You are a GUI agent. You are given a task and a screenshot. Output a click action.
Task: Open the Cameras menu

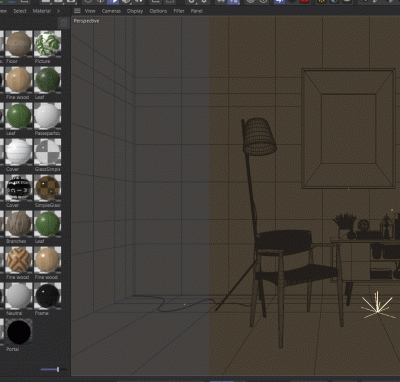pyautogui.click(x=111, y=11)
